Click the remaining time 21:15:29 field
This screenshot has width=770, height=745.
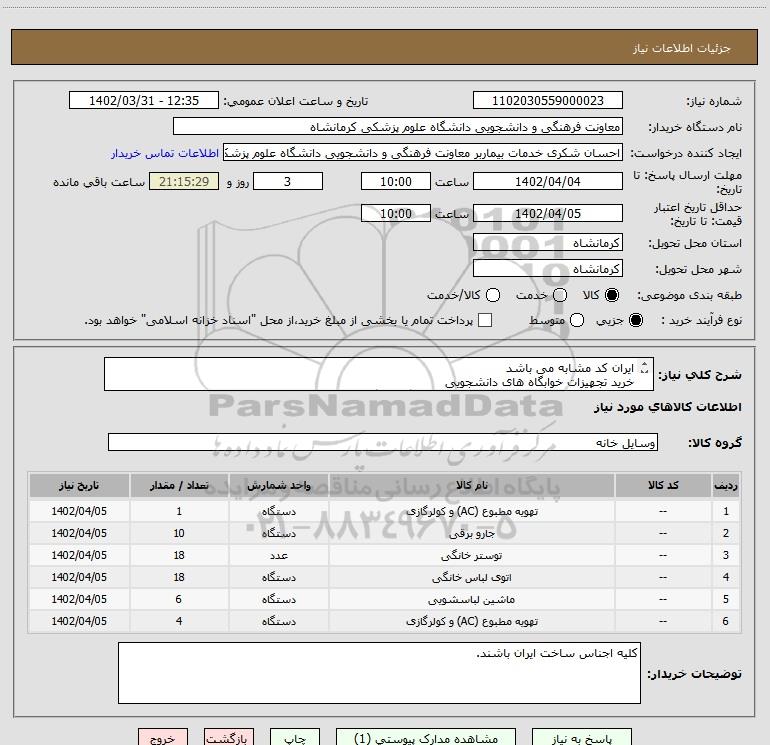click(x=184, y=181)
